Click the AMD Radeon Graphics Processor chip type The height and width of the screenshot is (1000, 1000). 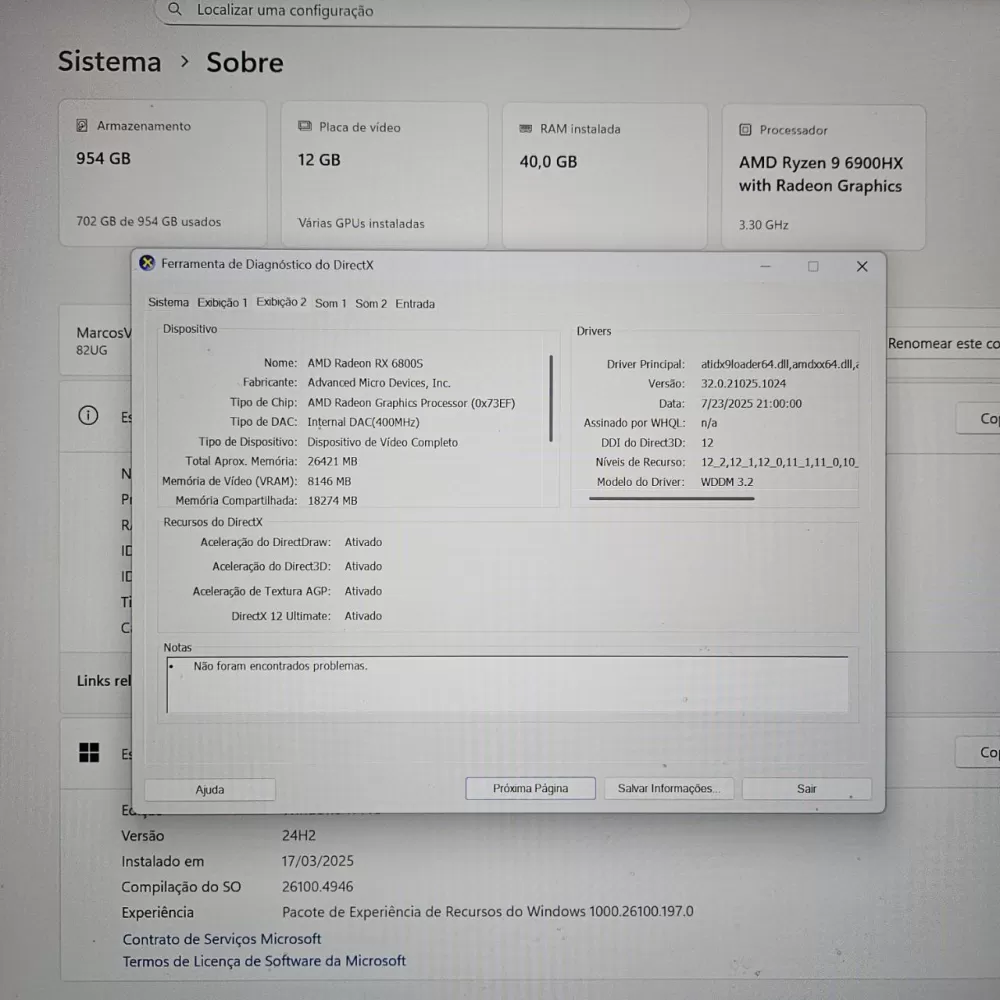[411, 403]
